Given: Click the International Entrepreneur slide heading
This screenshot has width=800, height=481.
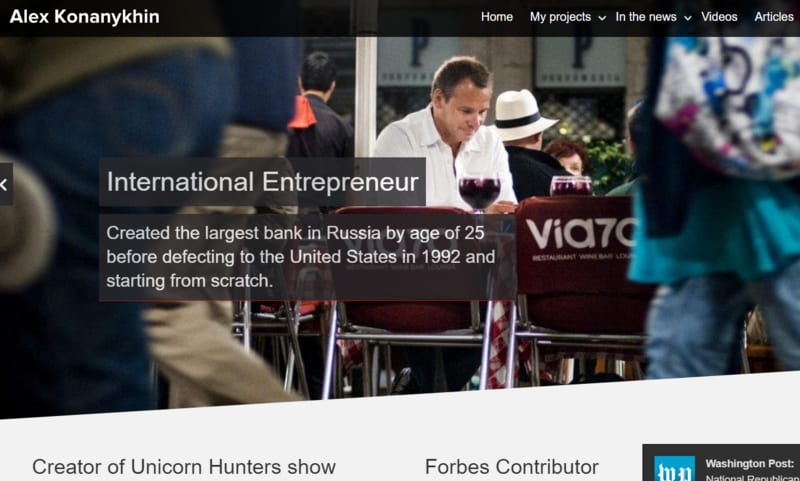Looking at the screenshot, I should click(262, 182).
